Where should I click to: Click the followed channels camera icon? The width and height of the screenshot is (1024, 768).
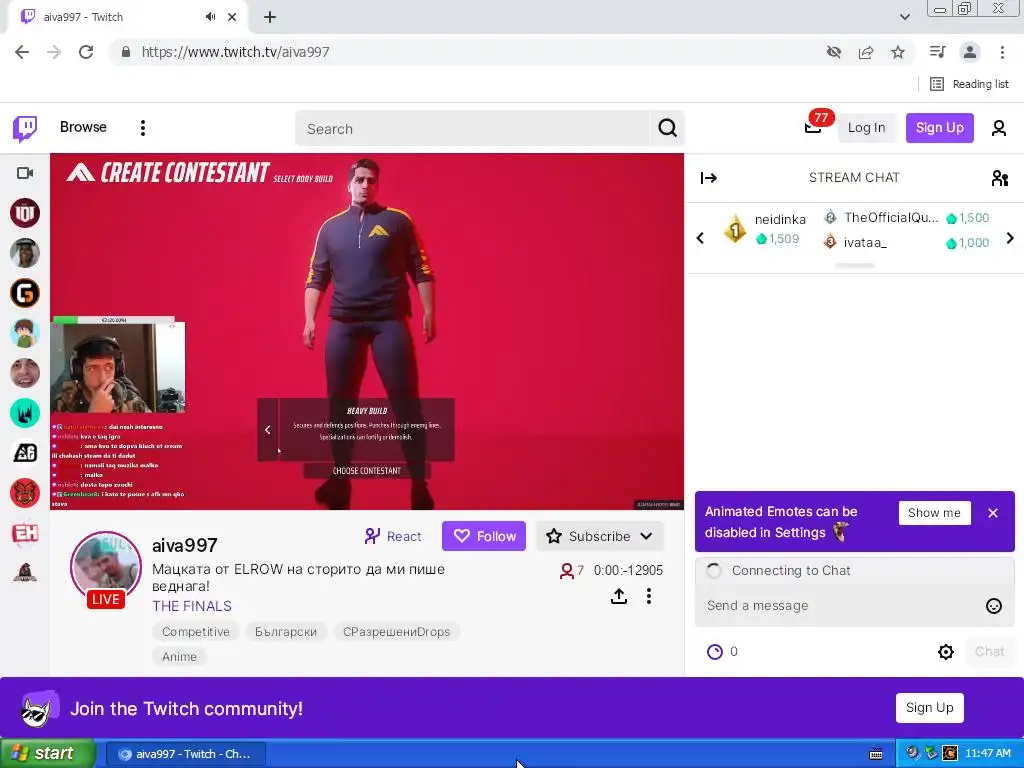point(25,173)
